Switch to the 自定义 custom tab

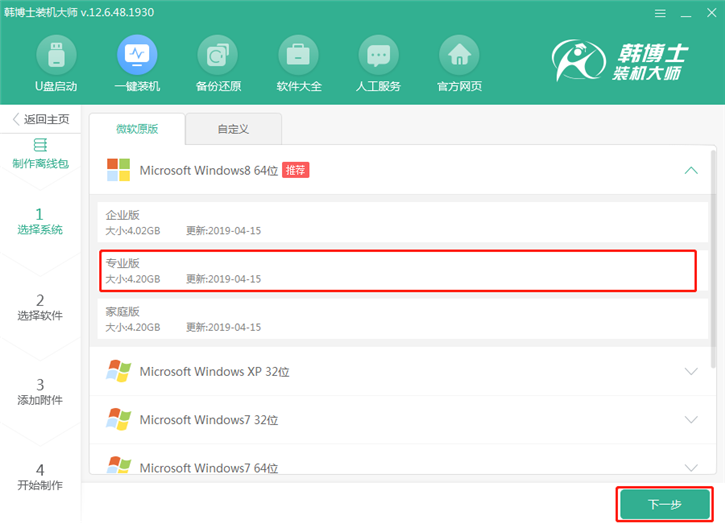click(x=234, y=129)
